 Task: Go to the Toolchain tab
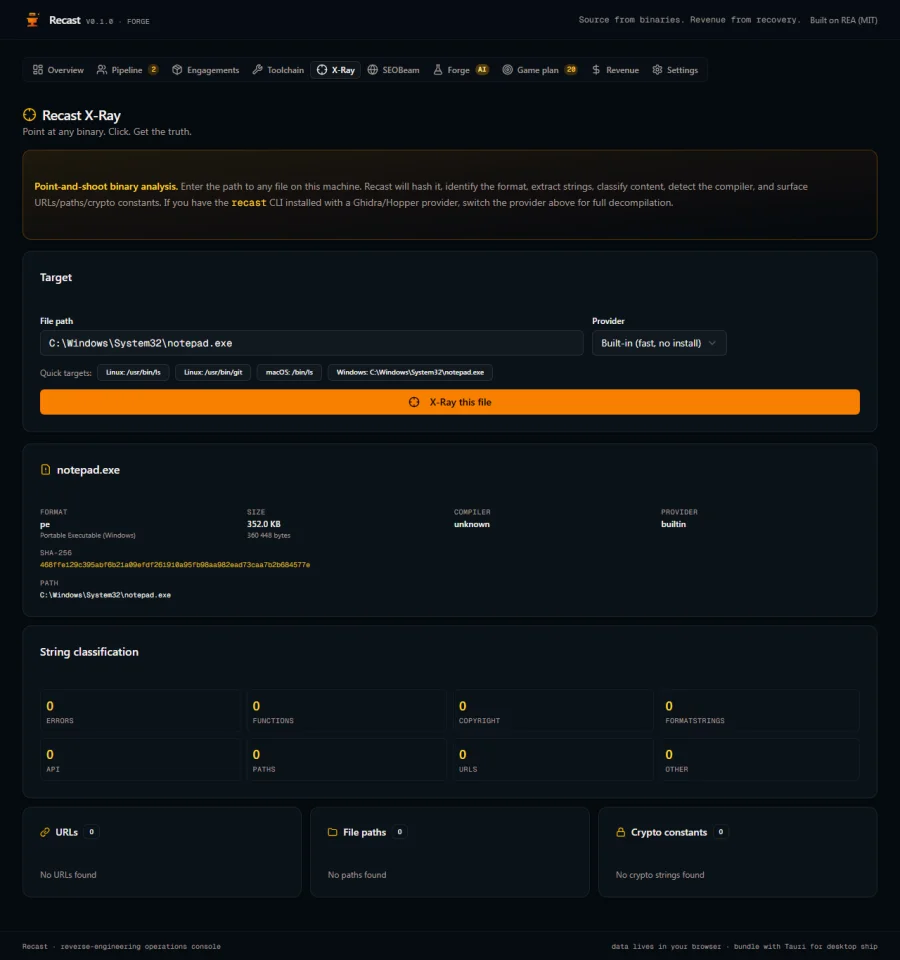[x=278, y=70]
